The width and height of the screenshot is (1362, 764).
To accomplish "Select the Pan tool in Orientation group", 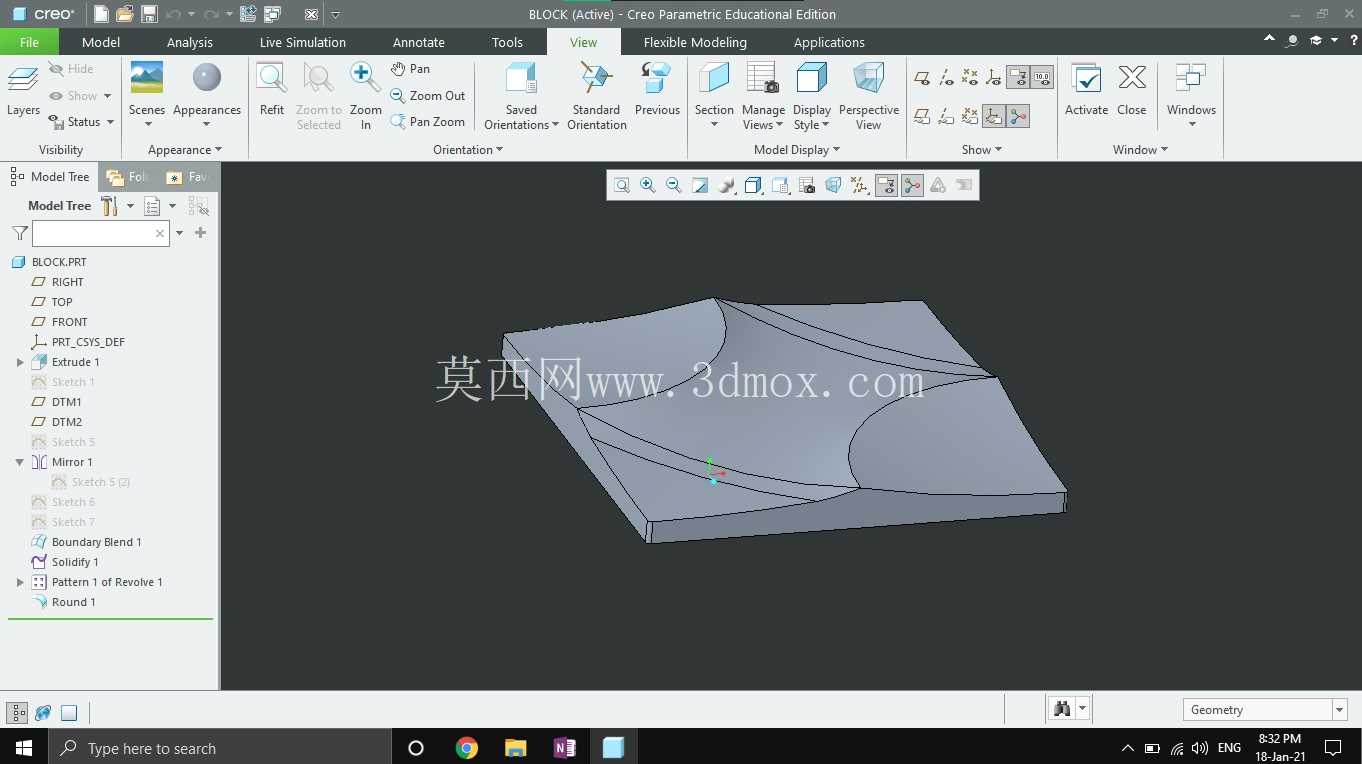I will click(x=410, y=69).
